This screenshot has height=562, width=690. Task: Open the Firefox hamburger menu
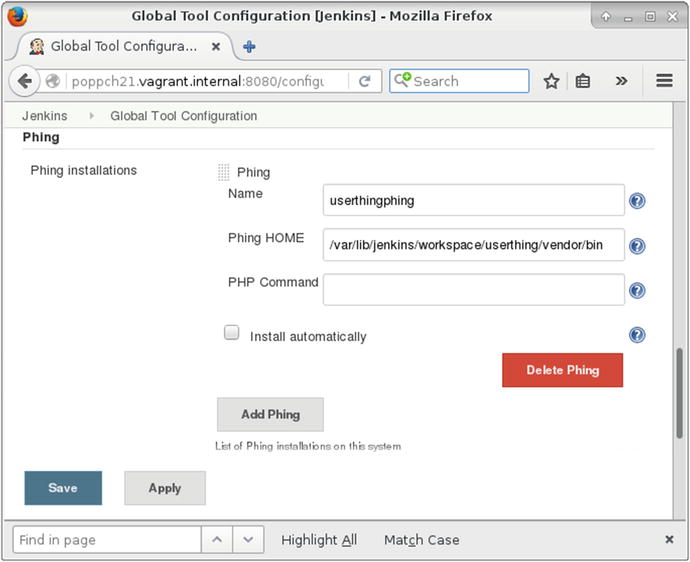coord(664,81)
